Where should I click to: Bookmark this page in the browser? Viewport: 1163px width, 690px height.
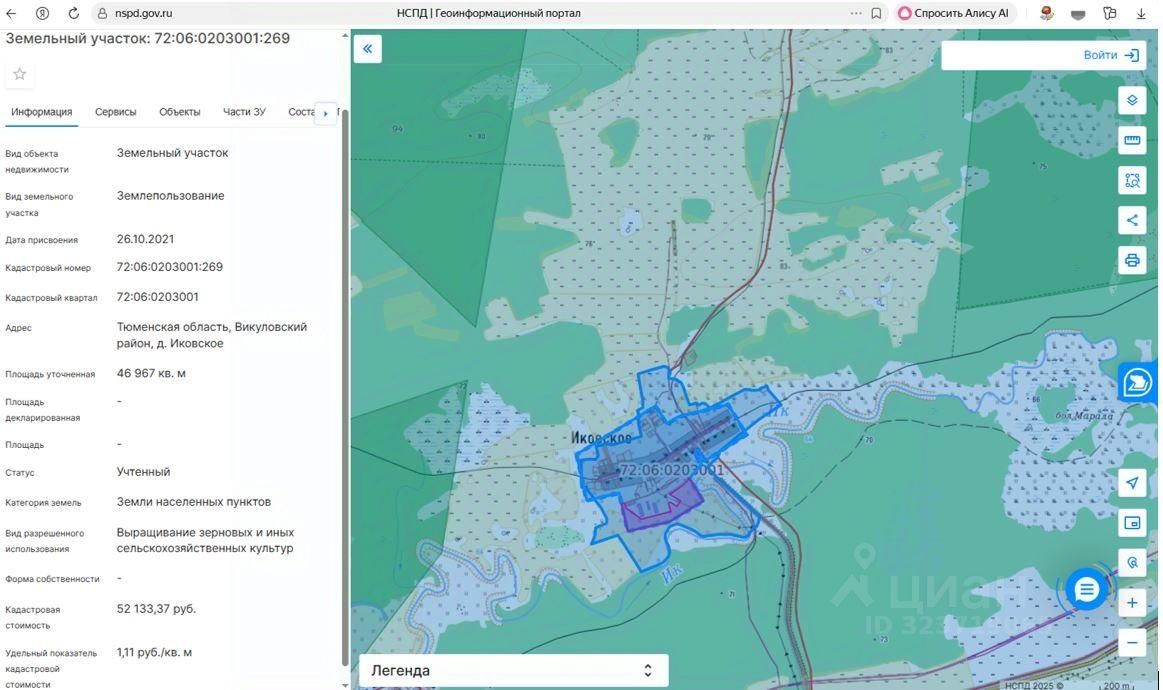point(876,14)
